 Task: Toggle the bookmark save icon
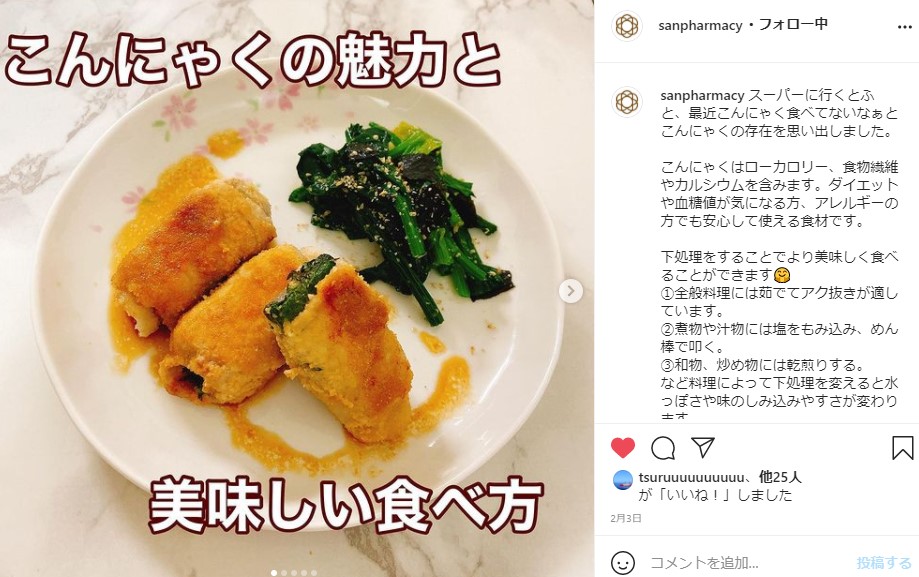[902, 447]
